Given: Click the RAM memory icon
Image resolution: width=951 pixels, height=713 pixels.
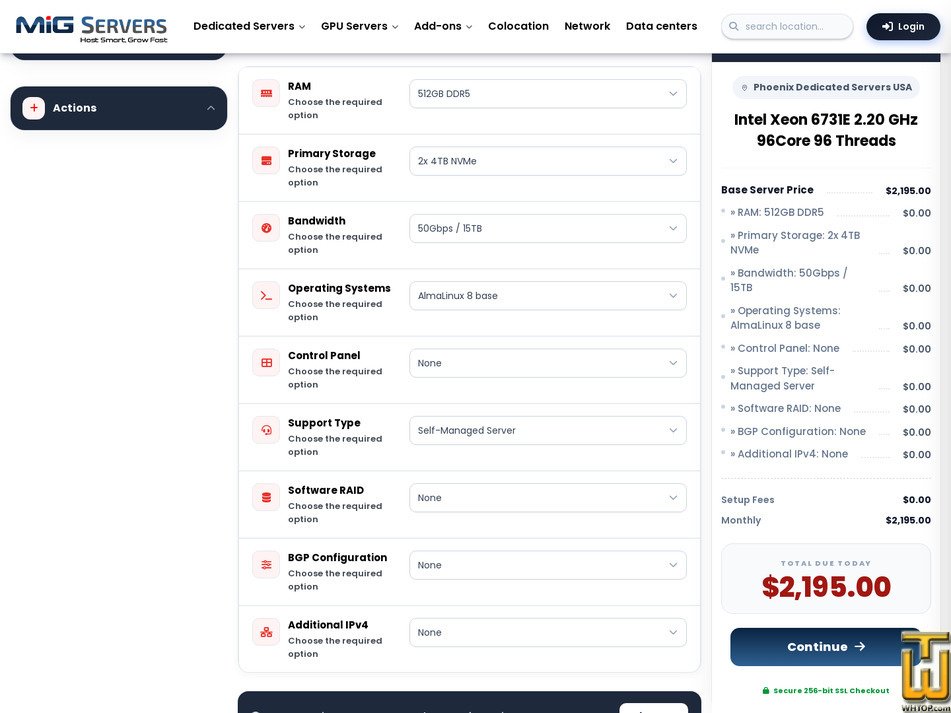Looking at the screenshot, I should tap(266, 93).
